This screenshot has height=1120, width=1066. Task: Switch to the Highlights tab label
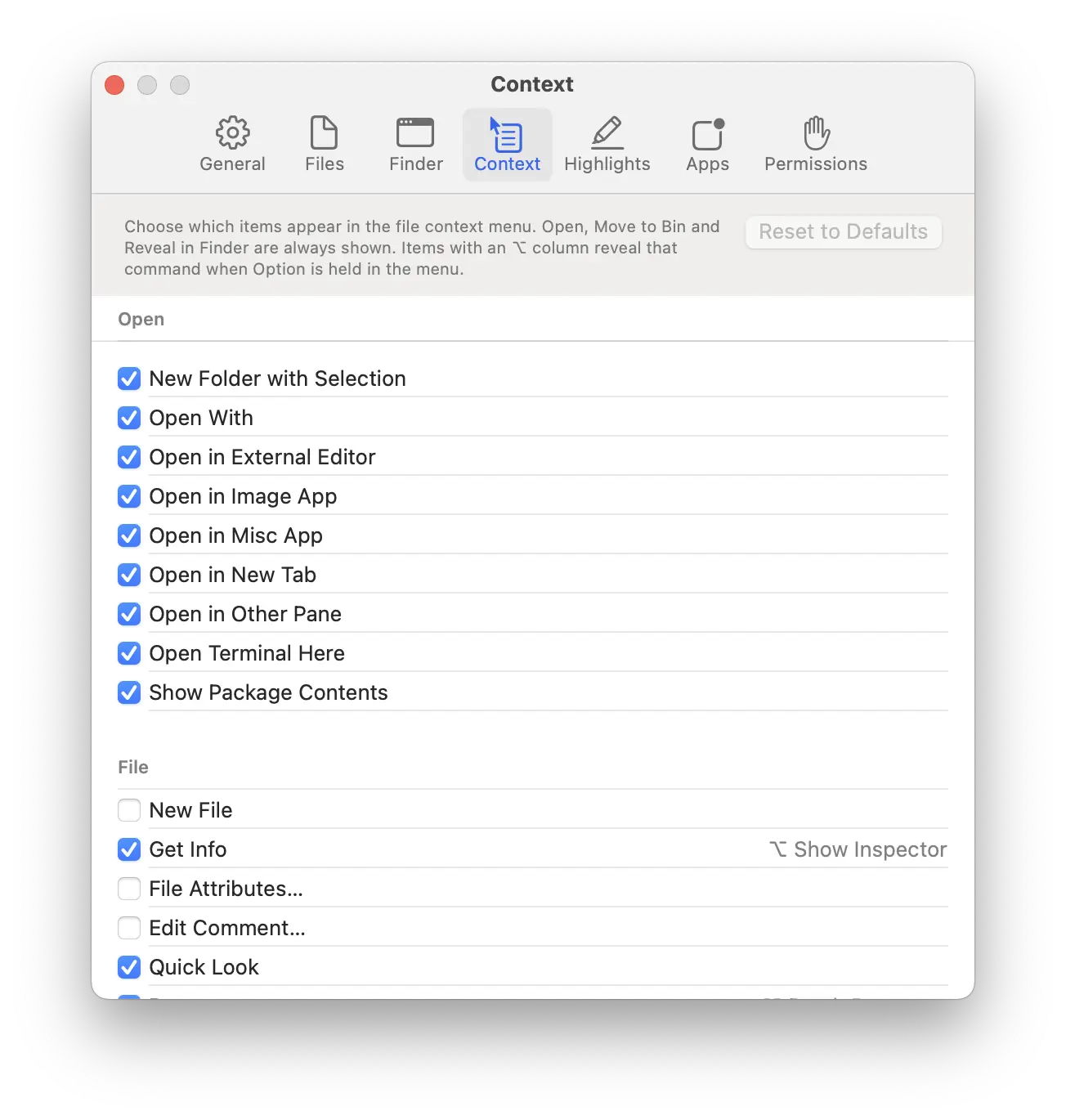tap(607, 164)
